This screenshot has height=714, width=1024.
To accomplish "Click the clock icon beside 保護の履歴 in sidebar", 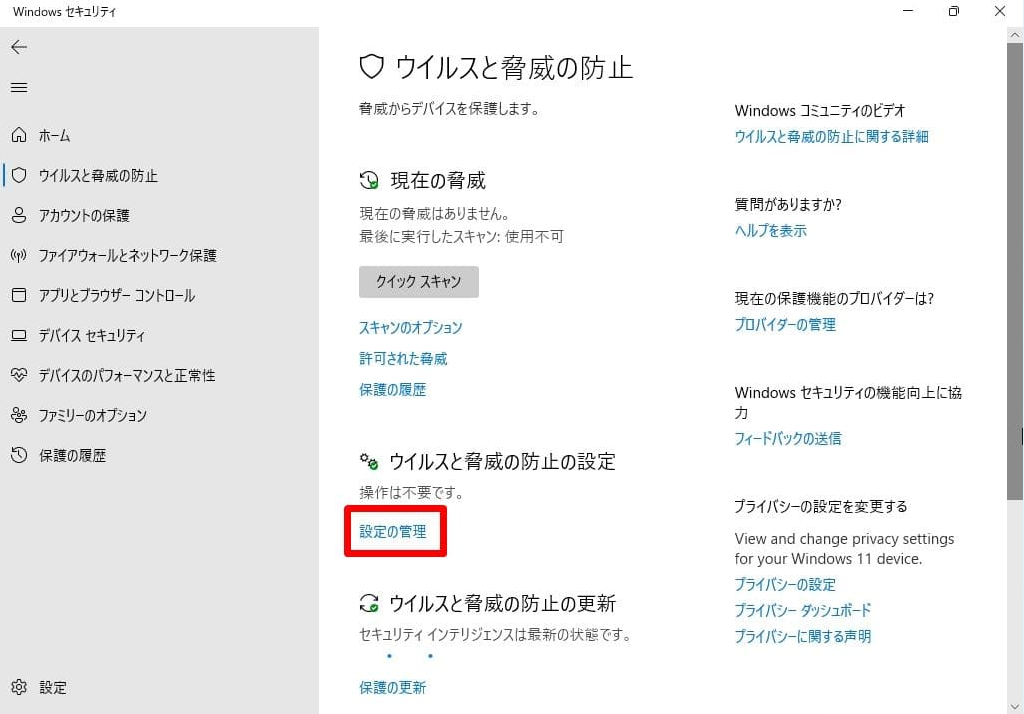I will 19,455.
